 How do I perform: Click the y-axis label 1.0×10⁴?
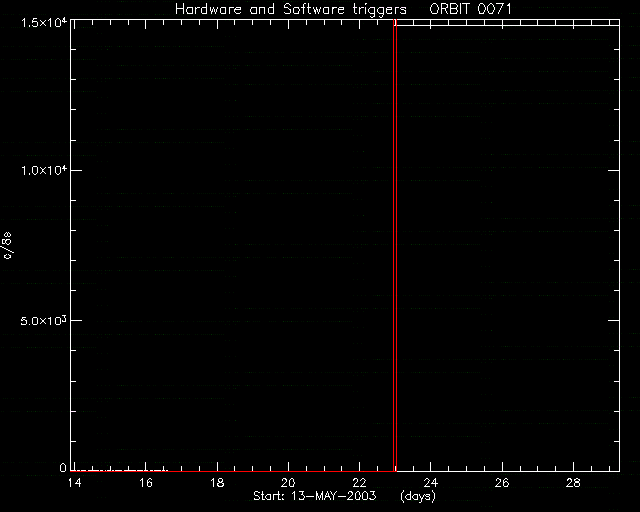(44, 169)
